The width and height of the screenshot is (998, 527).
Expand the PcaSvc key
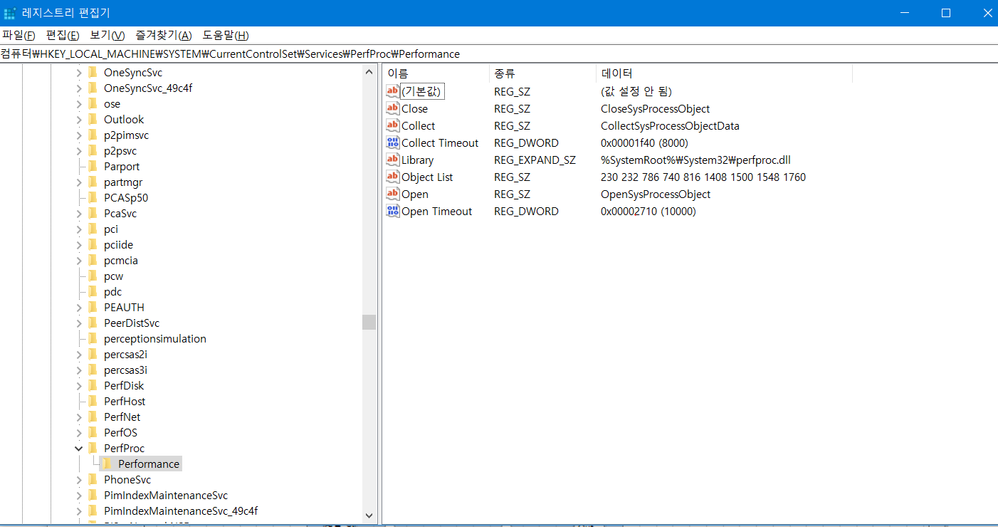[x=79, y=213]
